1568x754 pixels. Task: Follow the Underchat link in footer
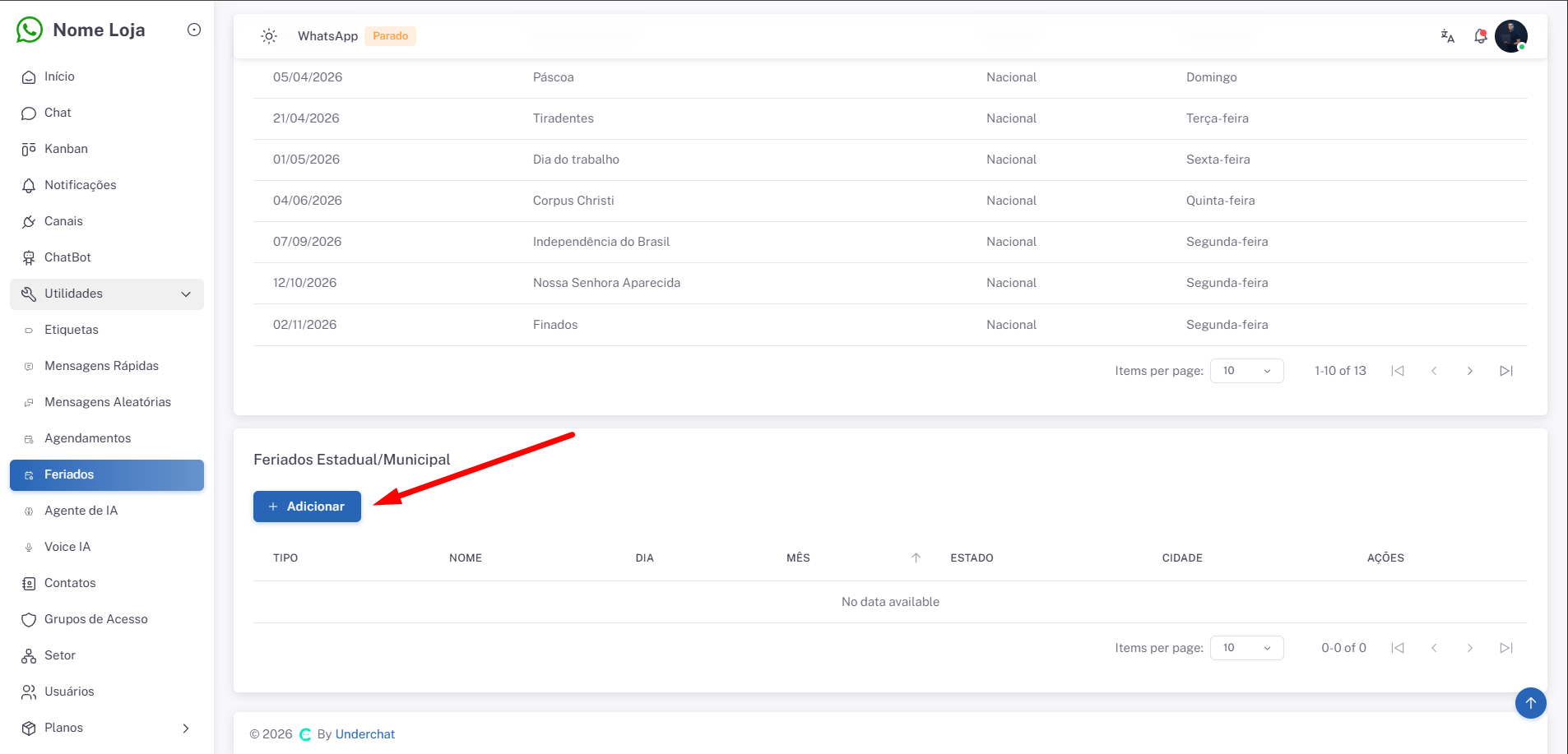point(364,734)
